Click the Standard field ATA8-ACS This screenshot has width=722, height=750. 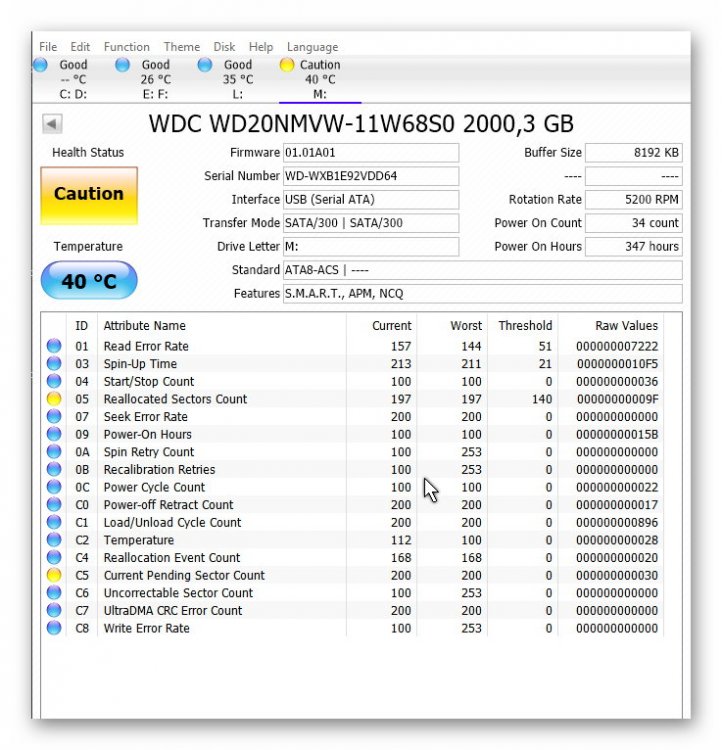[482, 270]
